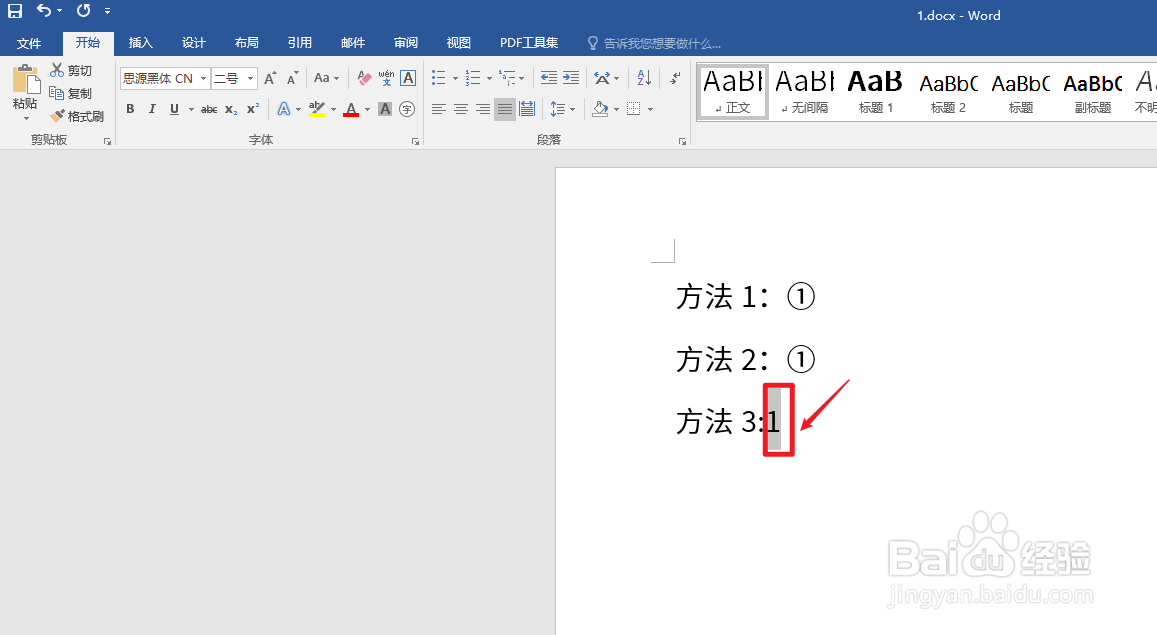The image size is (1157, 635).
Task: Apply red font color
Action: point(351,109)
